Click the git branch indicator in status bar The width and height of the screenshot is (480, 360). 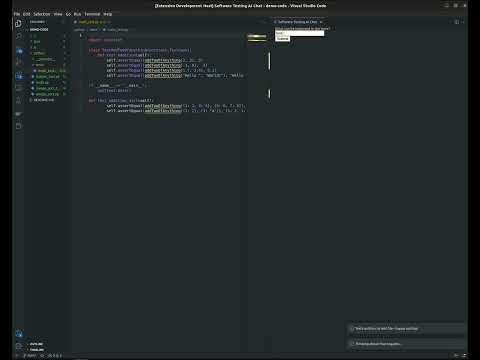click(30, 356)
